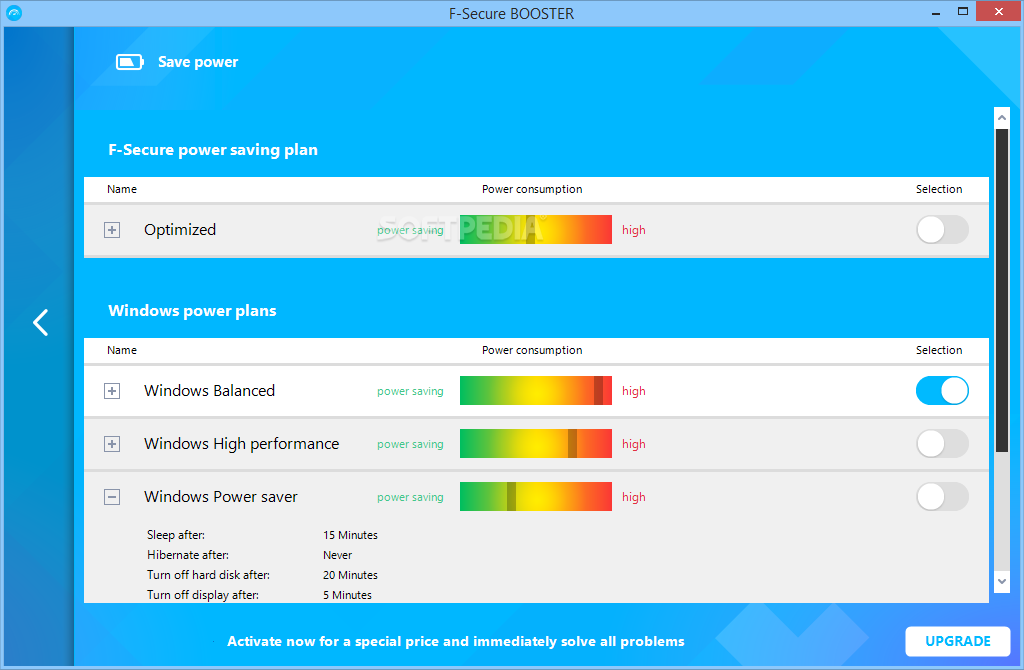Click the battery Save power icon
Viewport: 1024px width, 670px height.
(130, 62)
